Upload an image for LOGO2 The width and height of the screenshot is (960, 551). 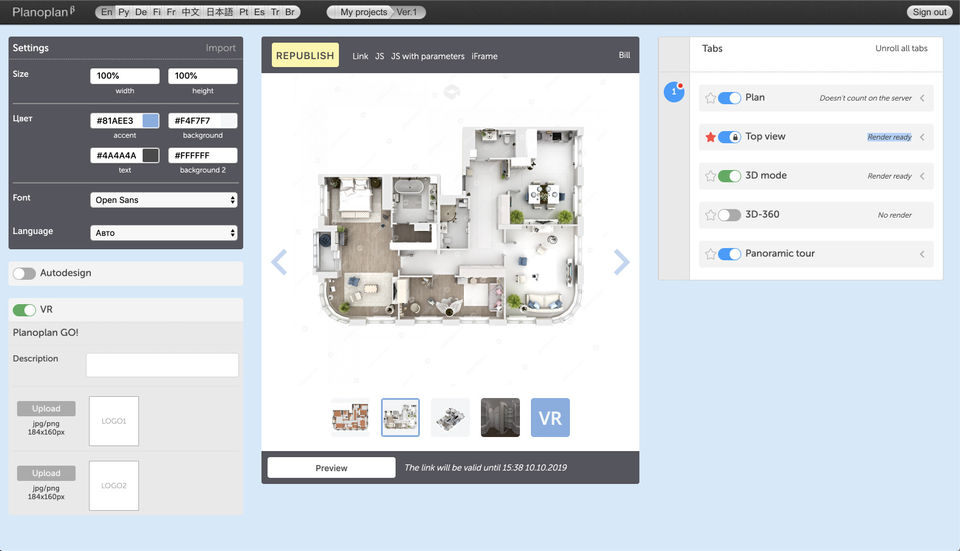[x=46, y=473]
